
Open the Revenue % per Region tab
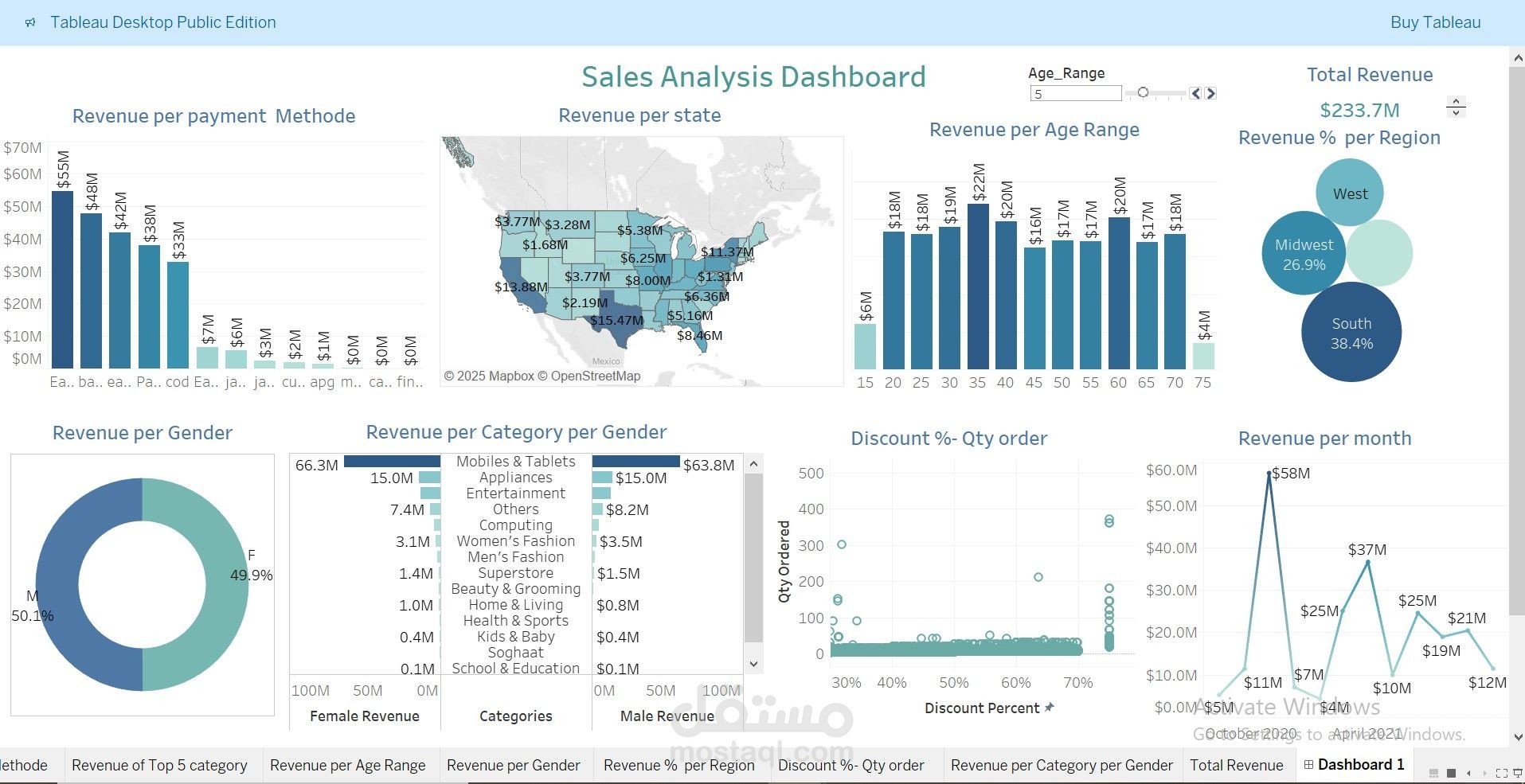pos(678,766)
